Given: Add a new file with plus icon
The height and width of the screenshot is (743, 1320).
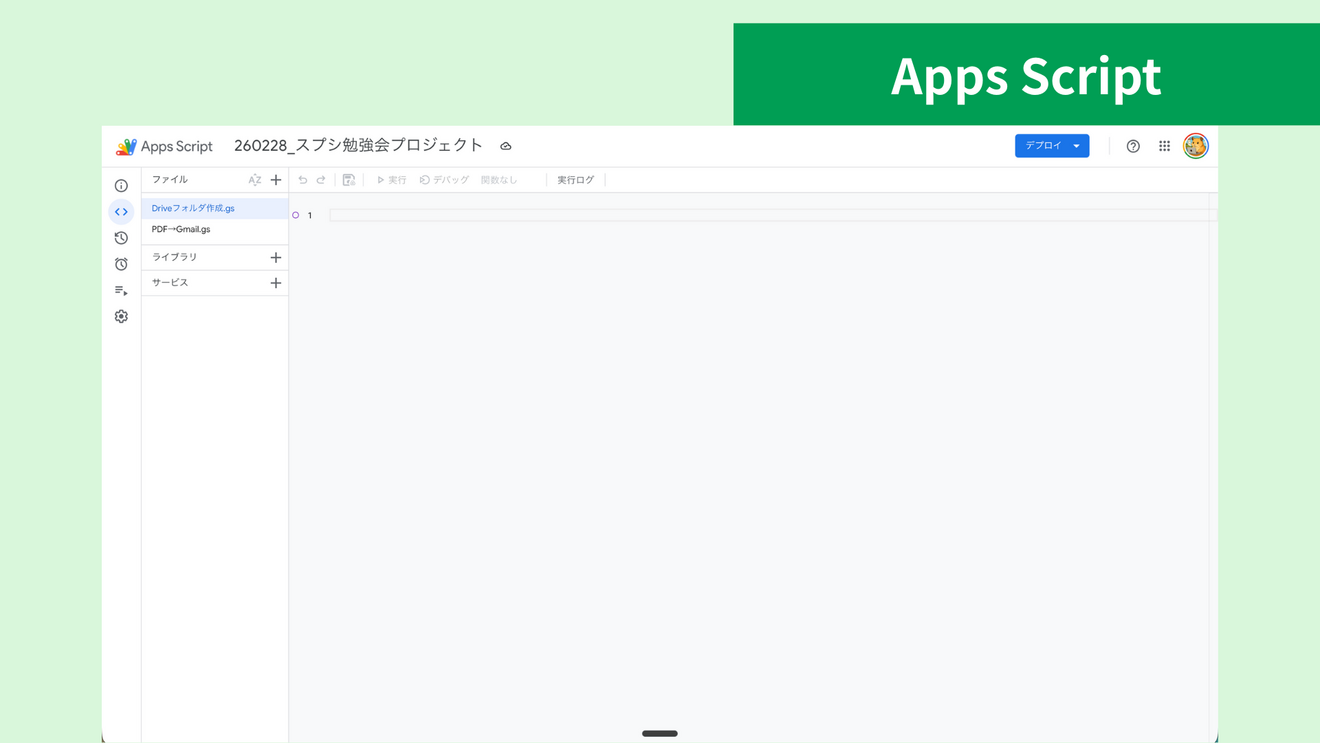Looking at the screenshot, I should (276, 180).
